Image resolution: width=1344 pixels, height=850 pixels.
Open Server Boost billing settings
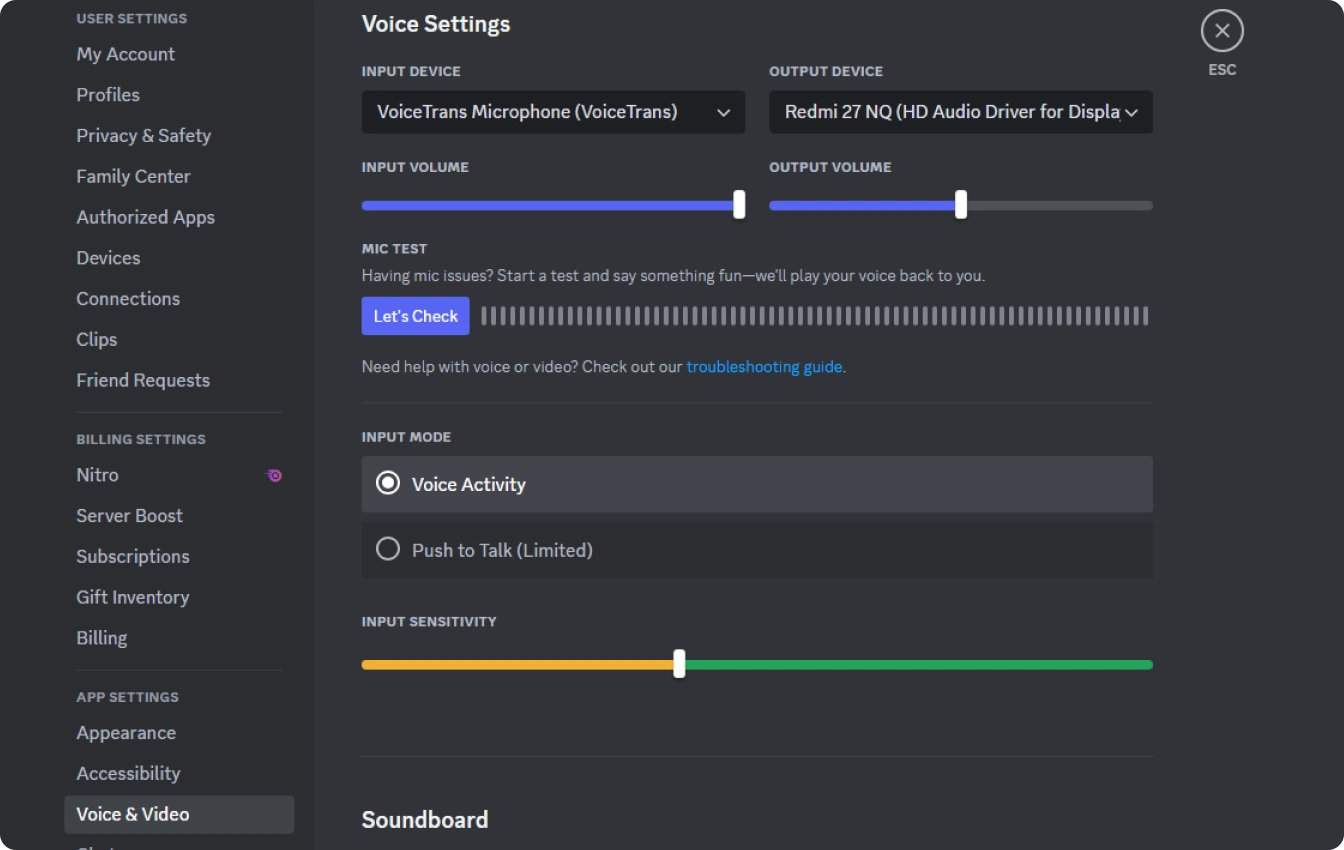[130, 516]
